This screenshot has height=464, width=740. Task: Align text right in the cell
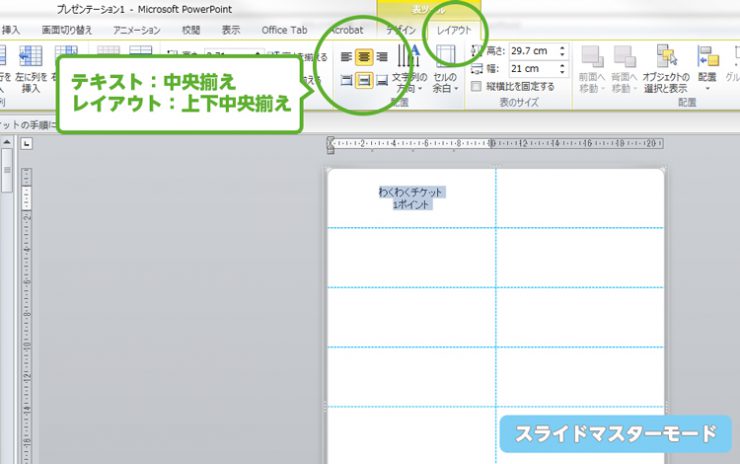tap(382, 57)
